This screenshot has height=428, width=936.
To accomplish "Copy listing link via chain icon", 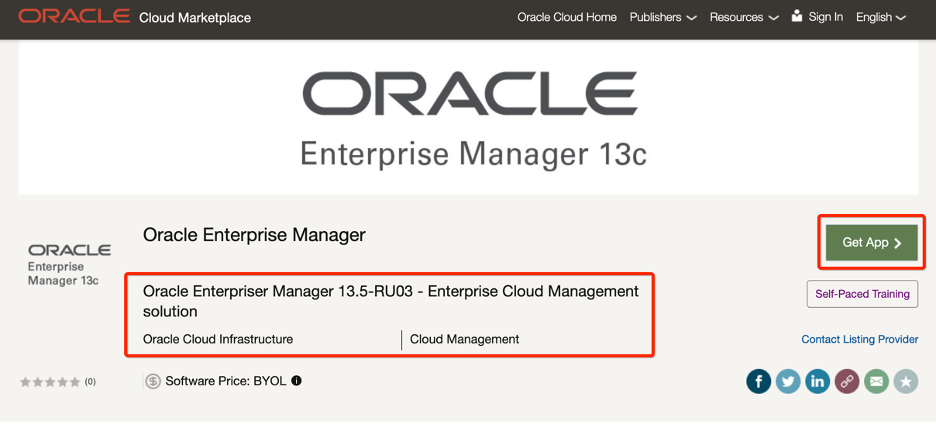I will 847,381.
